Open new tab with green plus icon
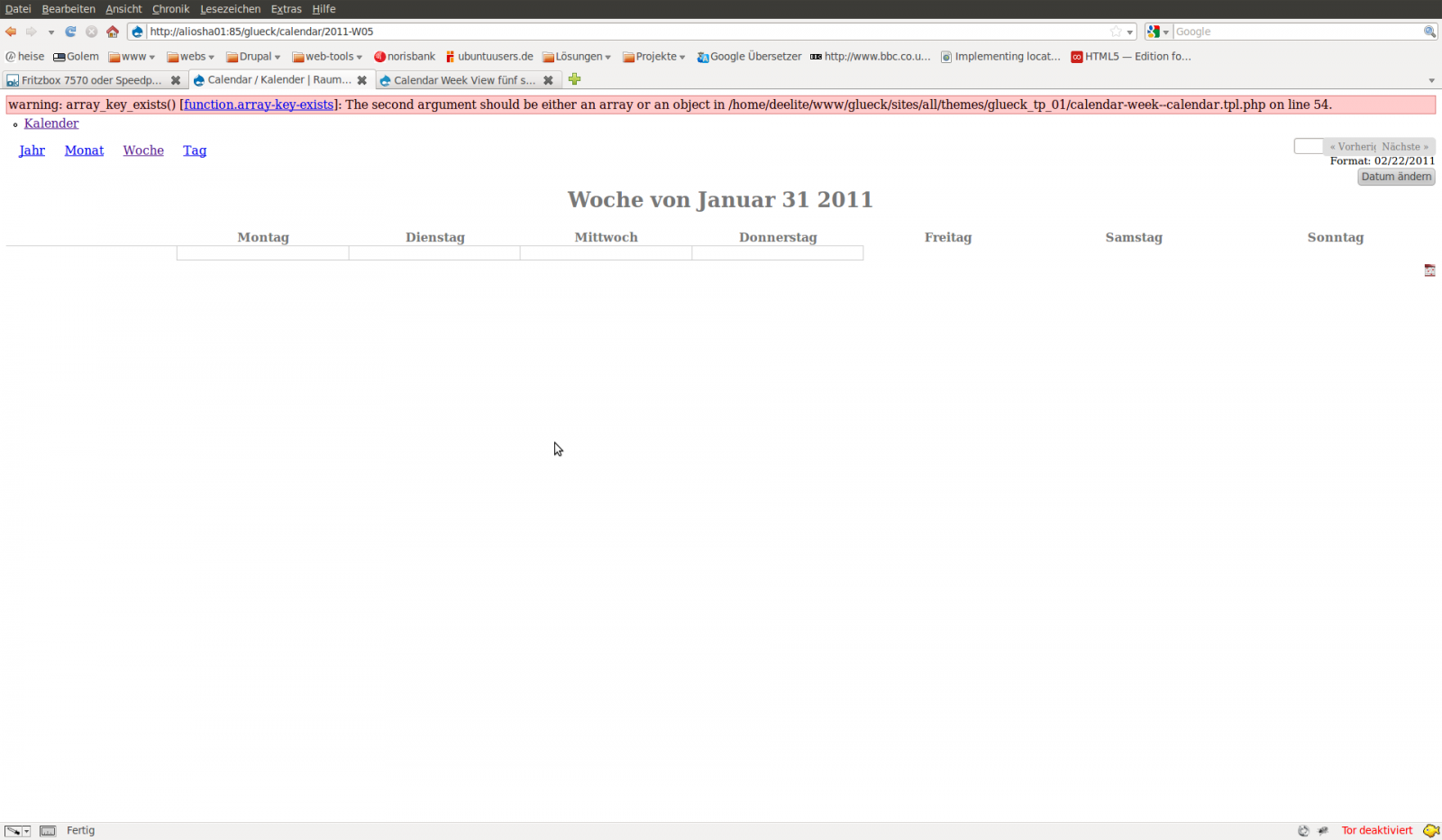The image size is (1442, 840). [574, 79]
